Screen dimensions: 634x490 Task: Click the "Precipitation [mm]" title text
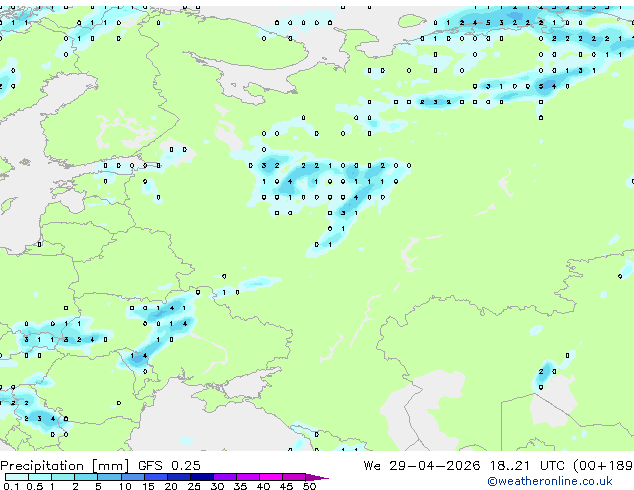tap(65, 466)
